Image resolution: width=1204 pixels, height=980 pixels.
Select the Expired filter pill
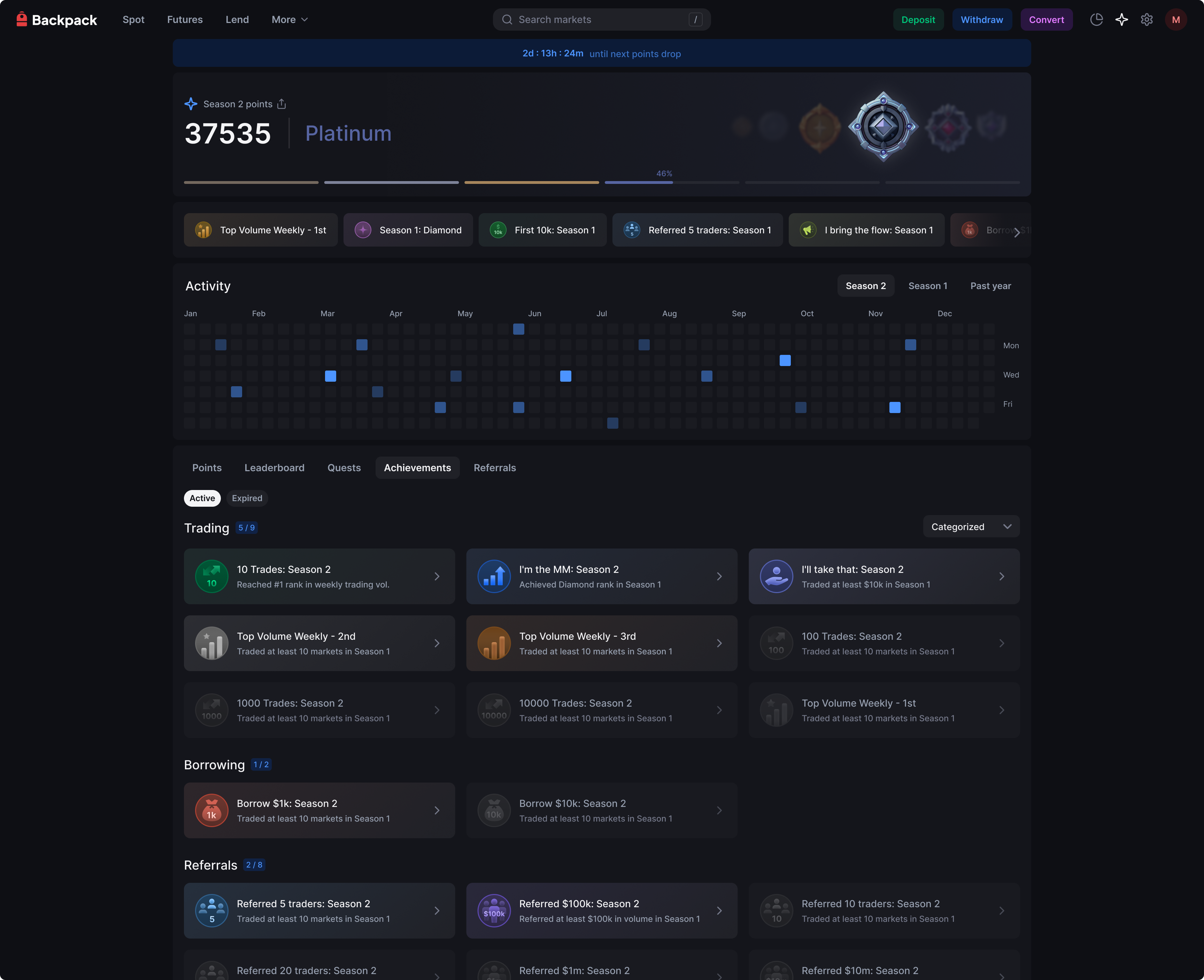pos(247,498)
